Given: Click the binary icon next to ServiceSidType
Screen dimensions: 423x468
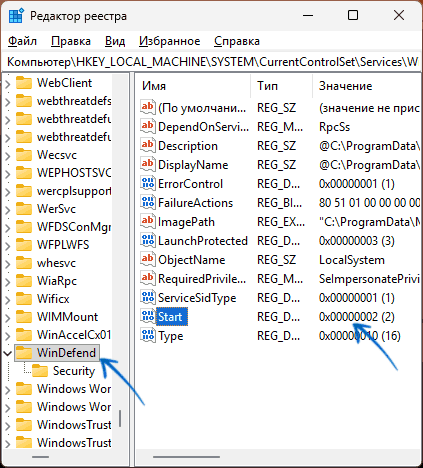Looking at the screenshot, I should [148, 298].
